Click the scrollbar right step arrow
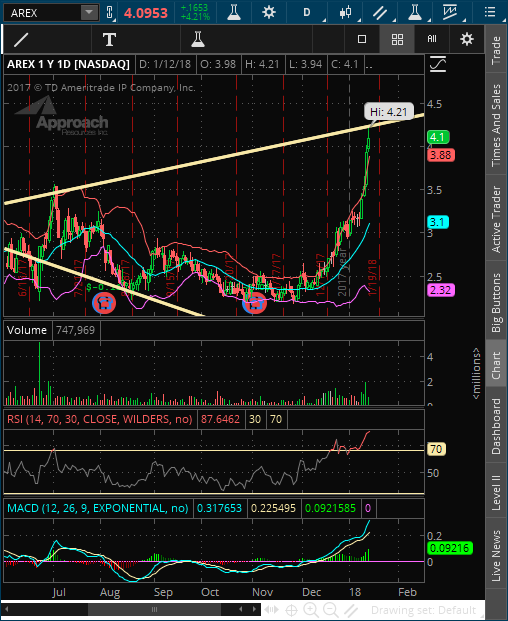The height and width of the screenshot is (621, 508). tap(254, 609)
